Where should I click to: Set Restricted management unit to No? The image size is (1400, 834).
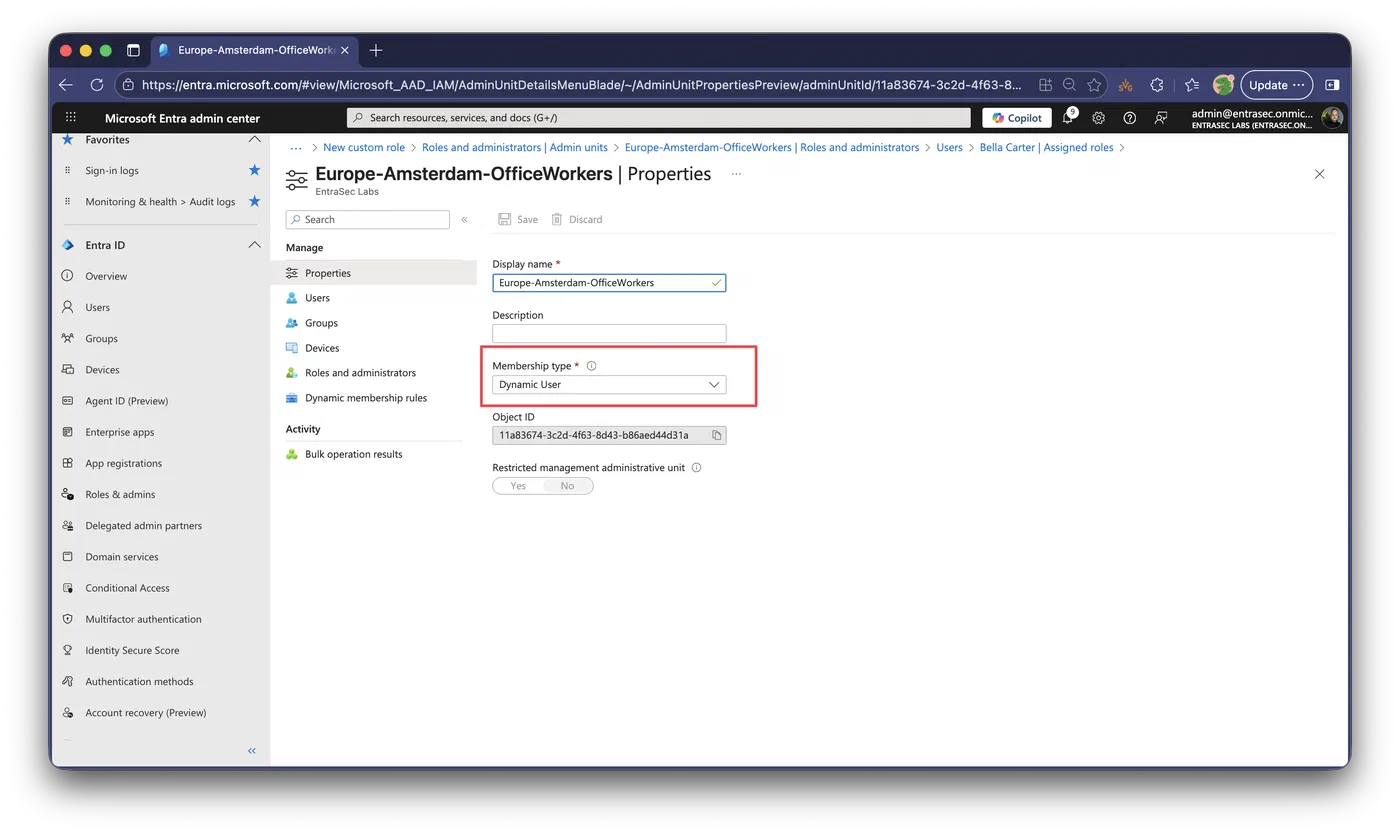point(567,486)
